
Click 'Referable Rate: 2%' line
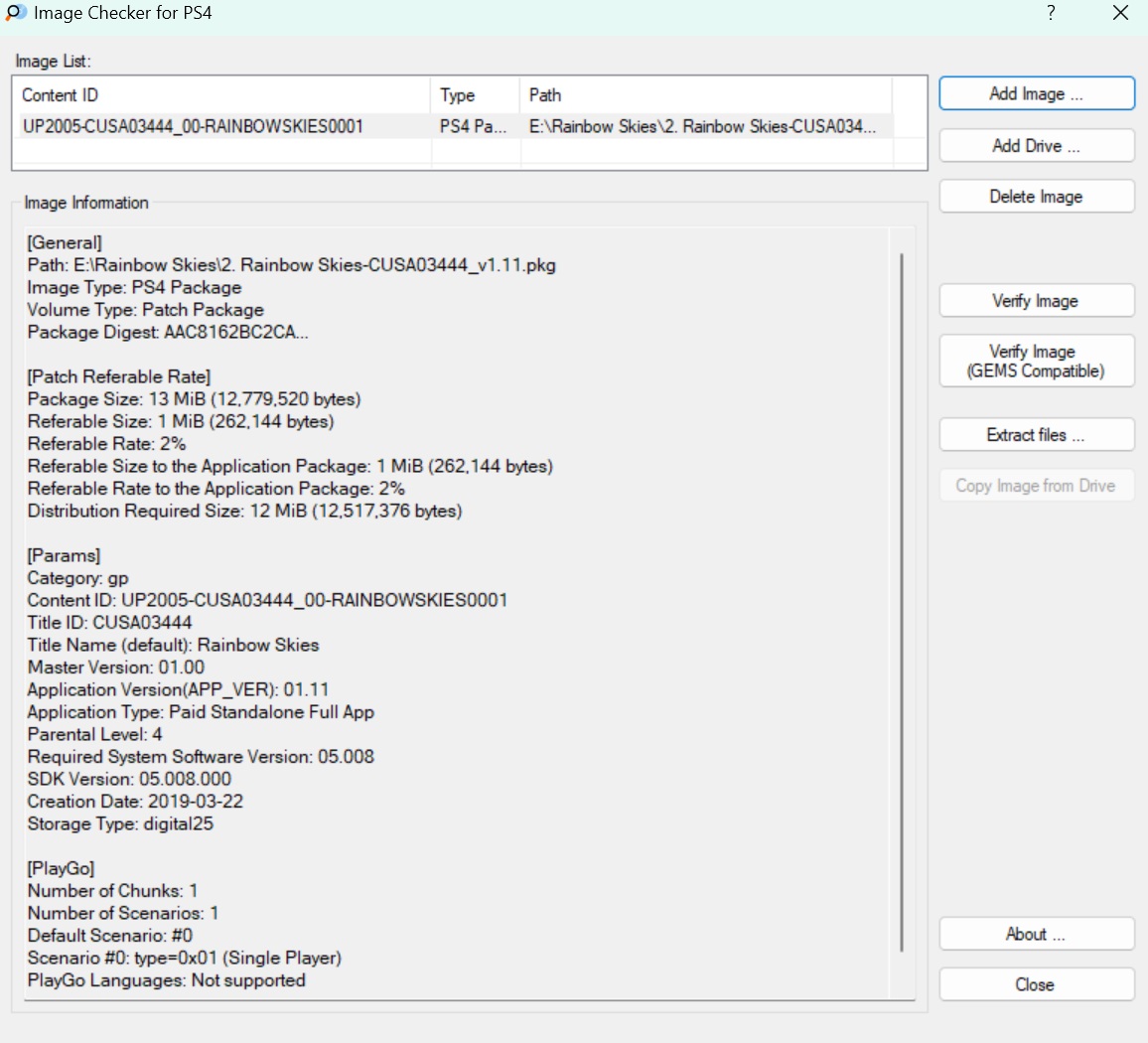106,444
